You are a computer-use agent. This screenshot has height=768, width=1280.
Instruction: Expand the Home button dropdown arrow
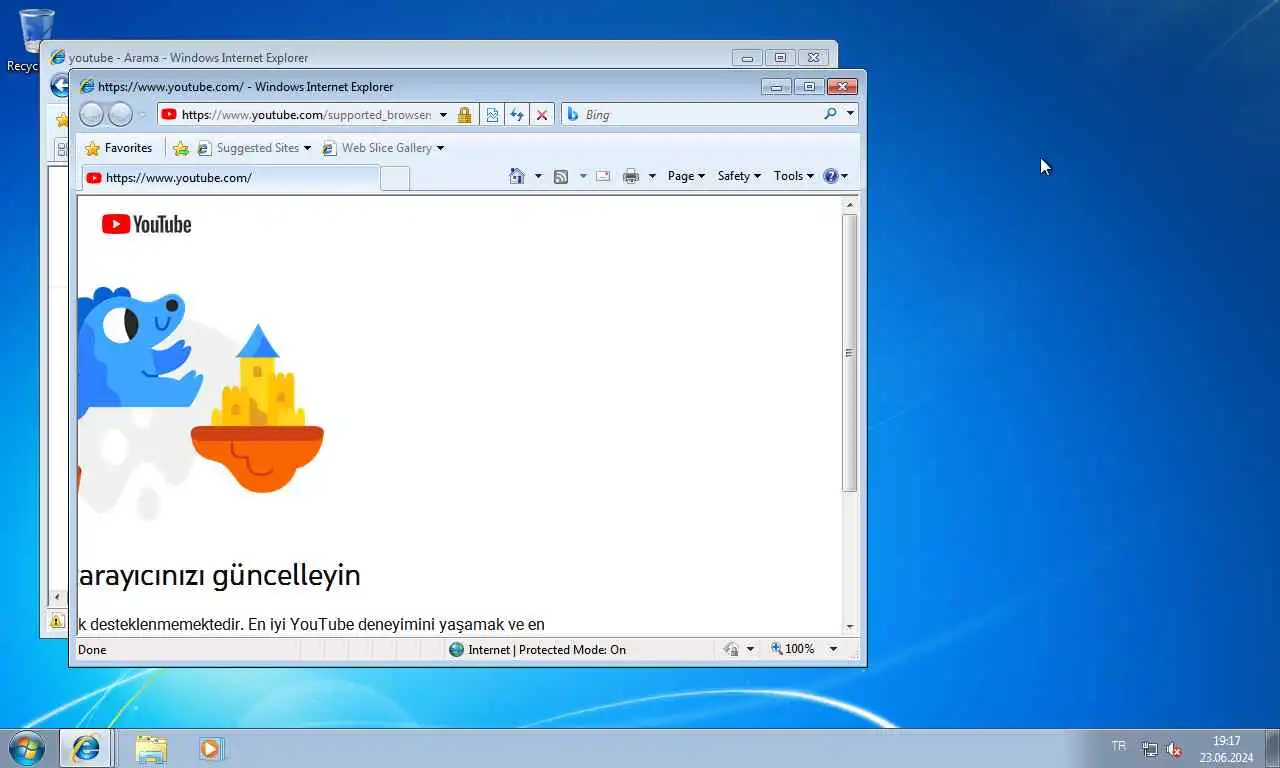point(538,176)
